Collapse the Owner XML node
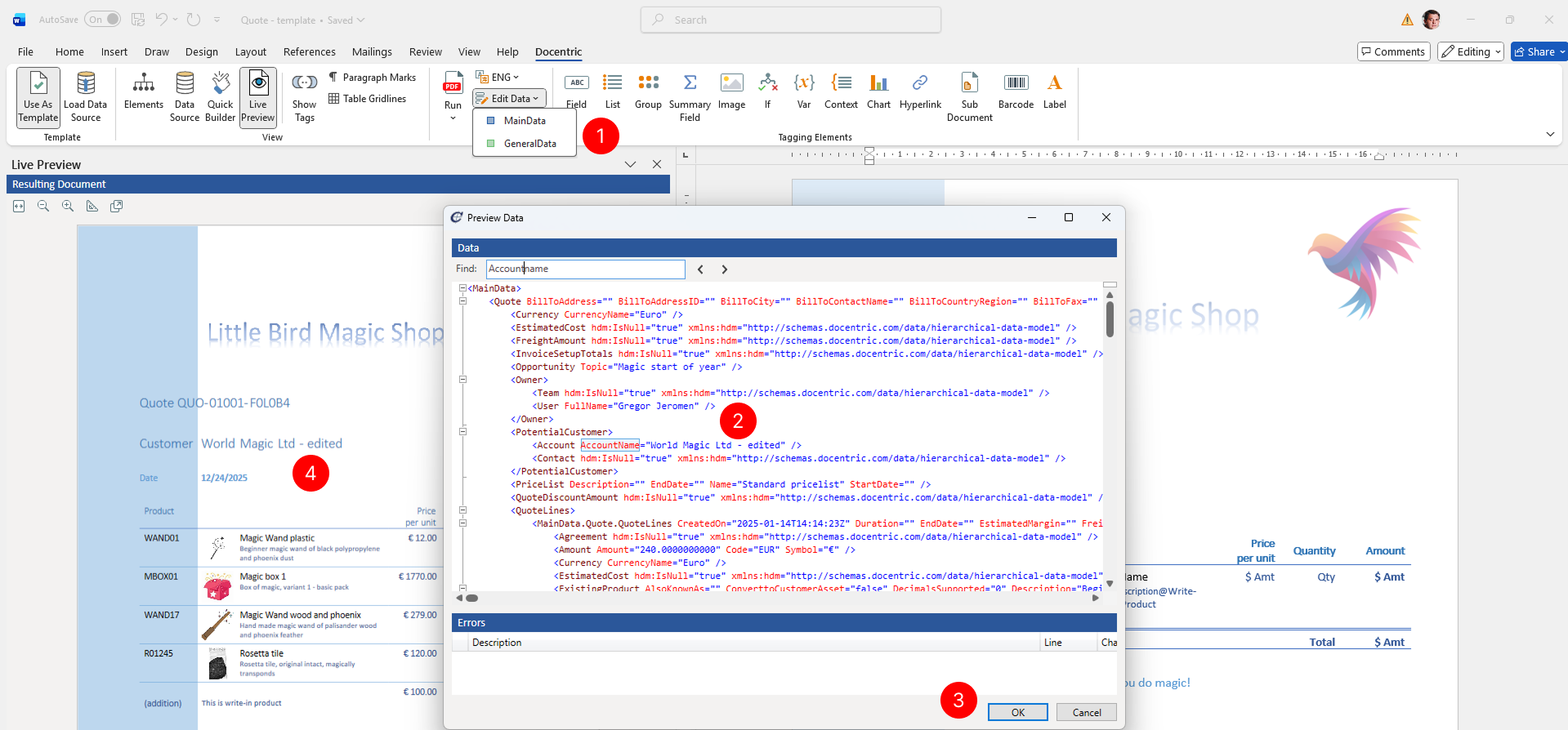Screen dimensions: 1568x730 click(462, 380)
